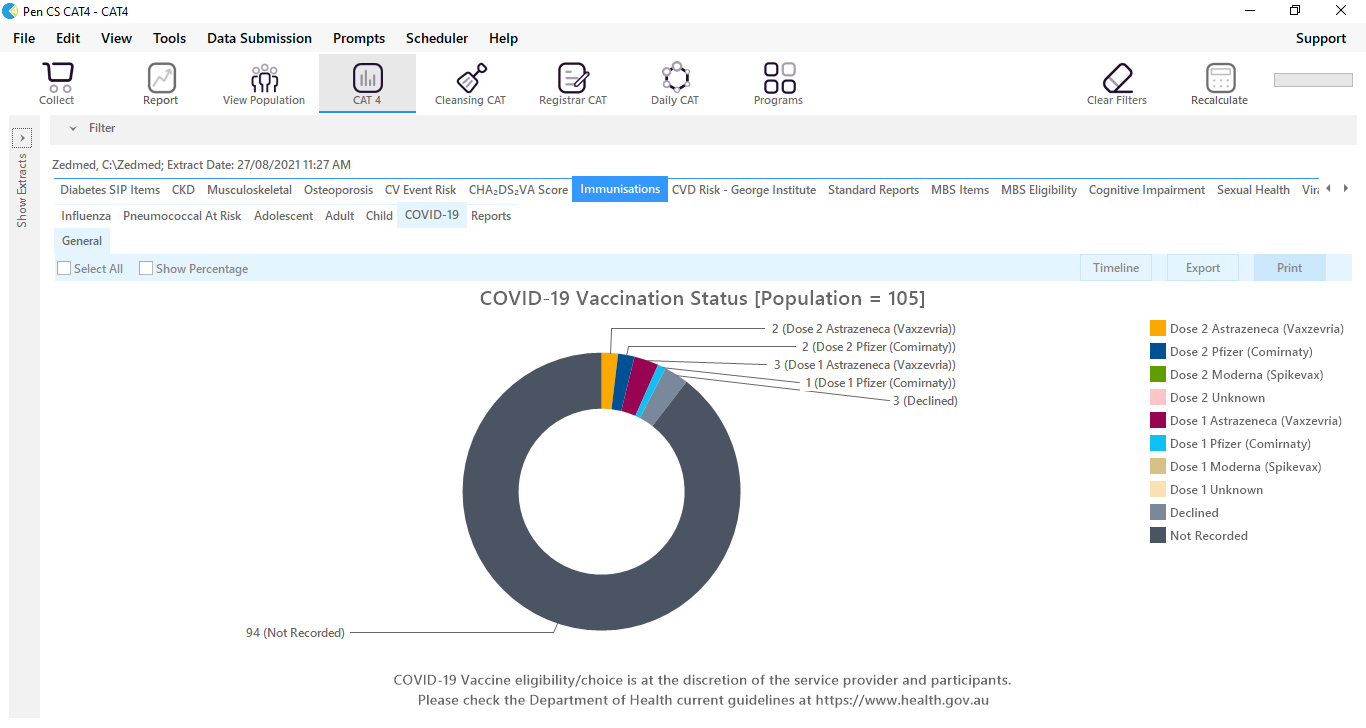Image resolution: width=1366 pixels, height=728 pixels.
Task: Open the Adolescent sub-tab
Action: 283,216
